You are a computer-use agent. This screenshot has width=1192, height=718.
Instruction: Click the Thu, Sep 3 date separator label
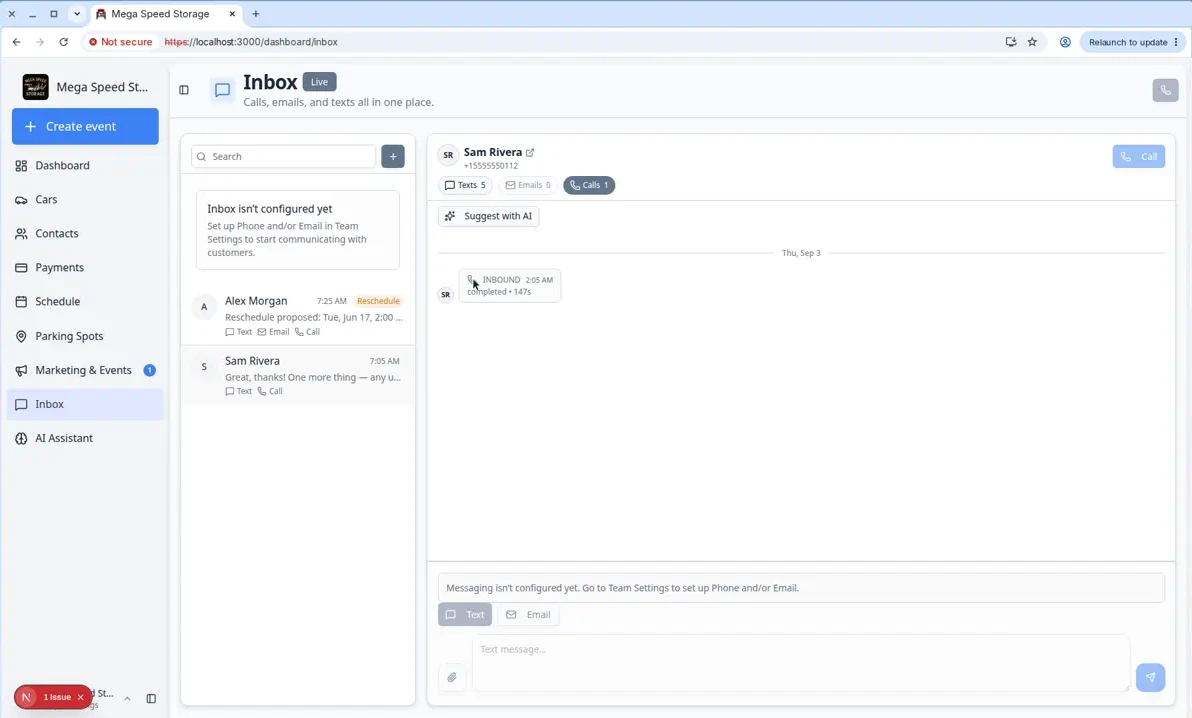(801, 253)
